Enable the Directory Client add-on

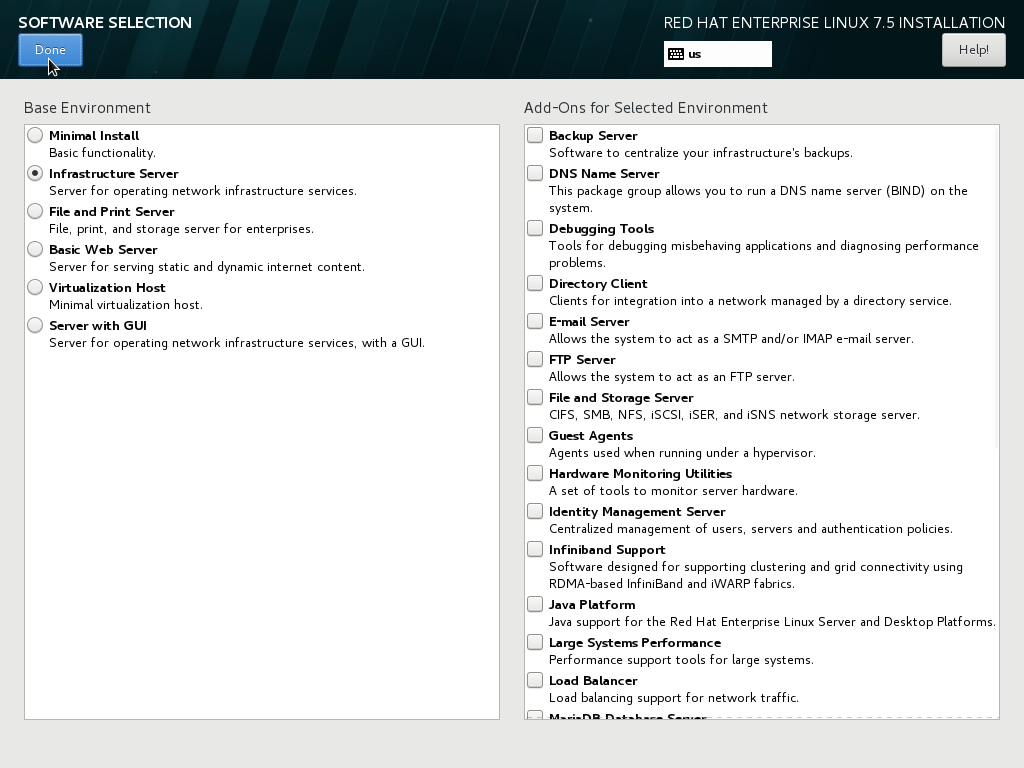click(x=535, y=283)
